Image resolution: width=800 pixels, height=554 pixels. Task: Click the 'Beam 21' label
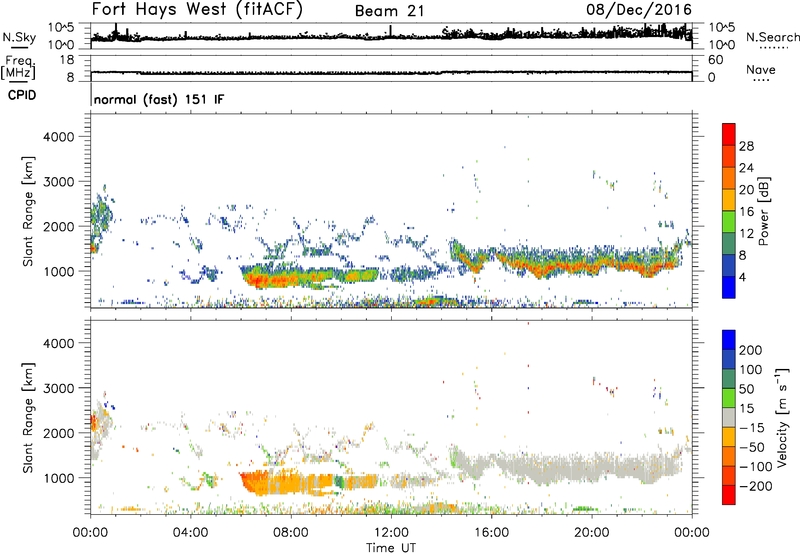[x=389, y=11]
